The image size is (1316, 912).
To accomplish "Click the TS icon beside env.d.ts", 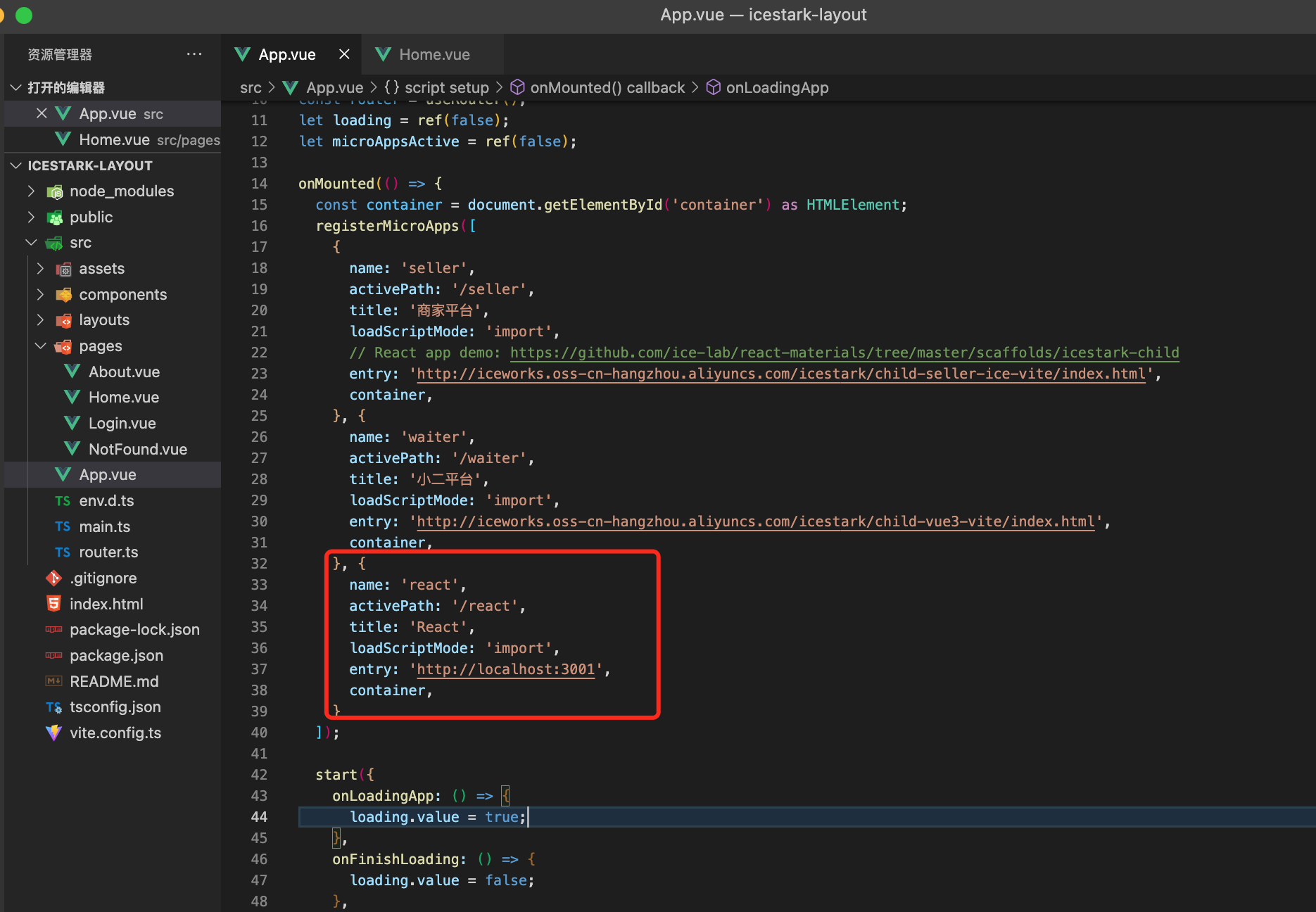I will pyautogui.click(x=63, y=501).
